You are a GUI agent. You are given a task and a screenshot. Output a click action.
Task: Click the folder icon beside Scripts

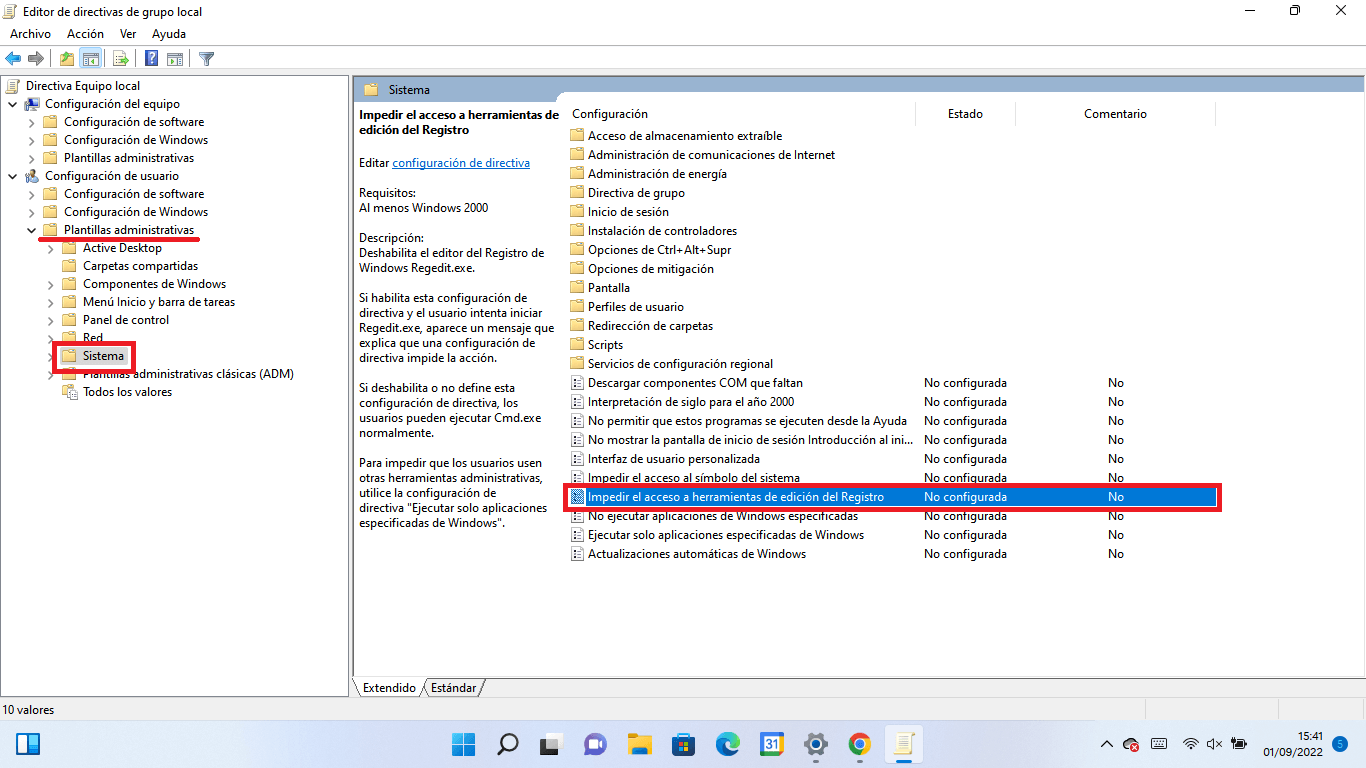coord(577,345)
